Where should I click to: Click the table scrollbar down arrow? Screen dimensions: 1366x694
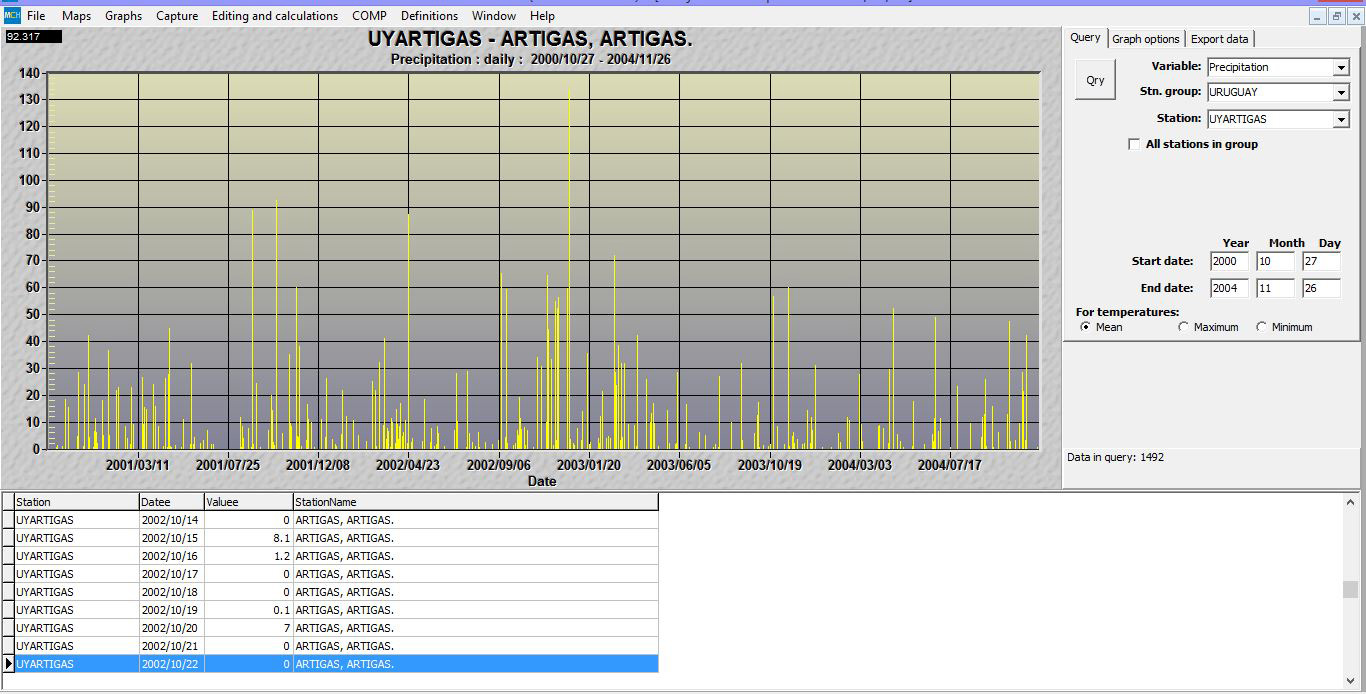pos(1350,681)
